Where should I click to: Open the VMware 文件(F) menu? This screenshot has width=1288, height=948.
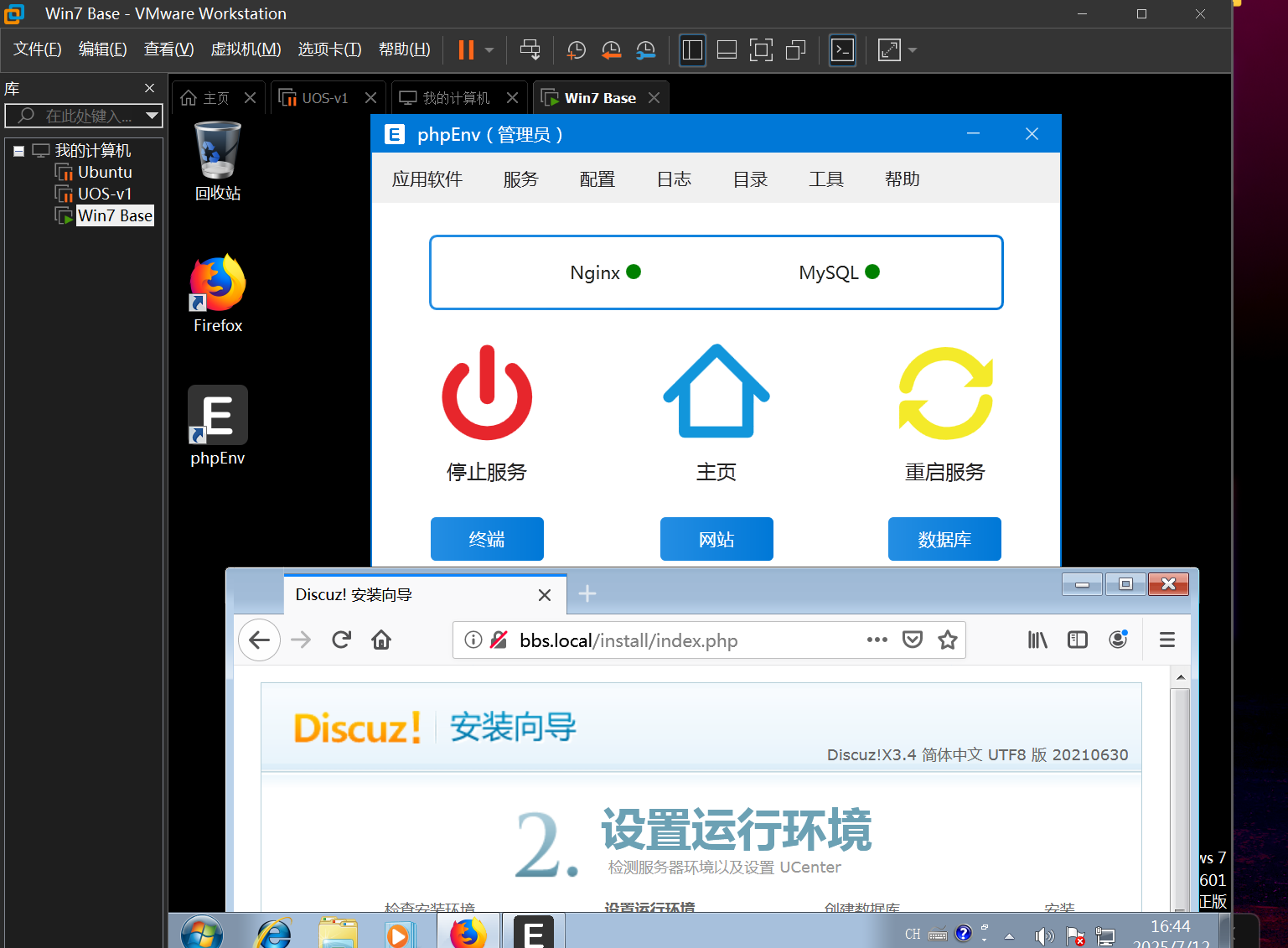38,49
